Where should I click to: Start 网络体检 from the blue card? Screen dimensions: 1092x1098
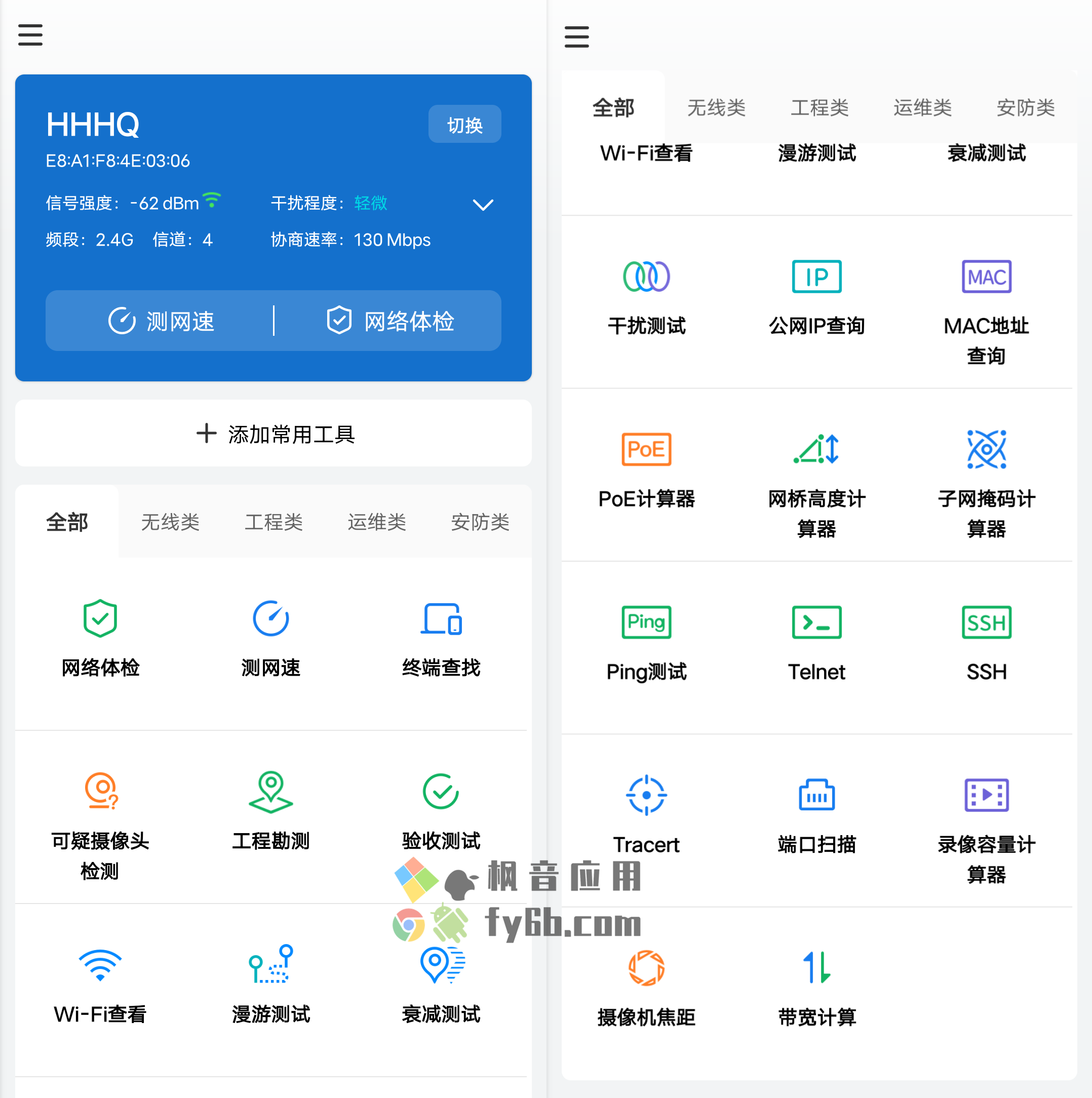390,321
